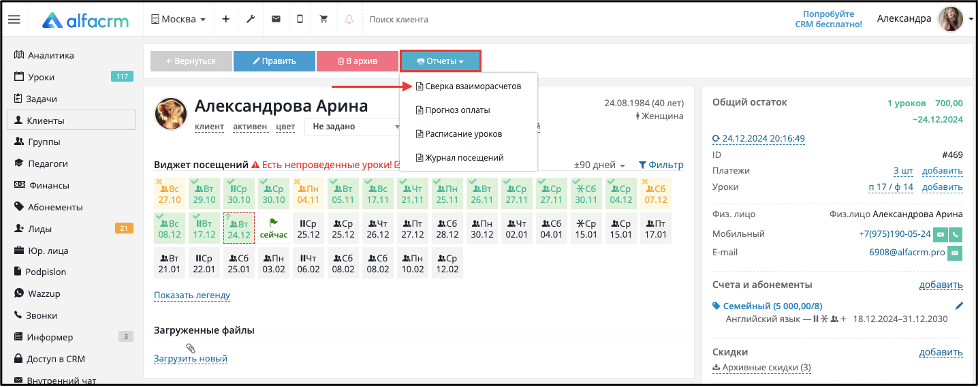Open the Фильтр link in visits widget

(x=661, y=165)
